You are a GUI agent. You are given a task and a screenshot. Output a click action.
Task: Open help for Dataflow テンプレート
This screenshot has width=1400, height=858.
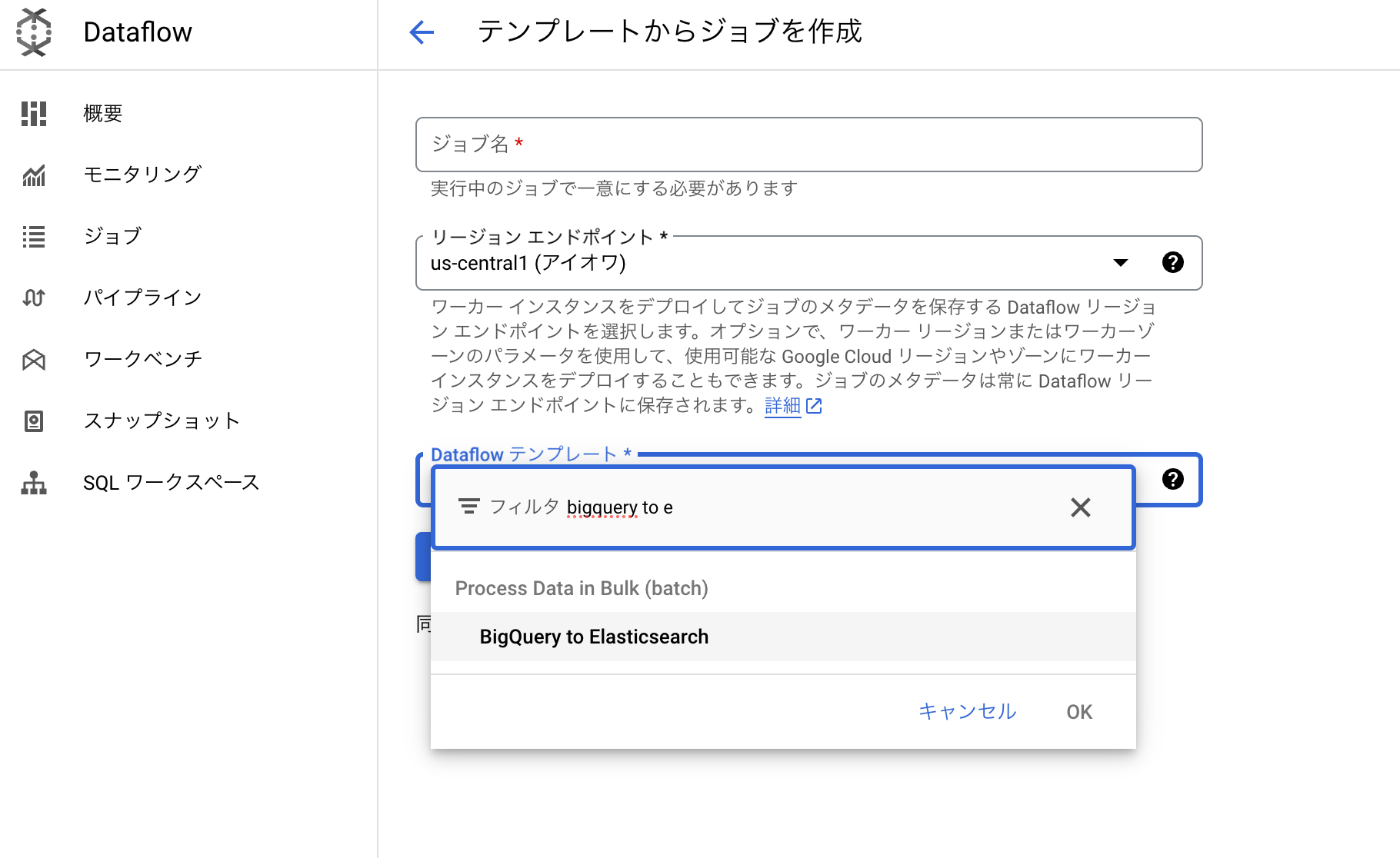click(x=1173, y=479)
